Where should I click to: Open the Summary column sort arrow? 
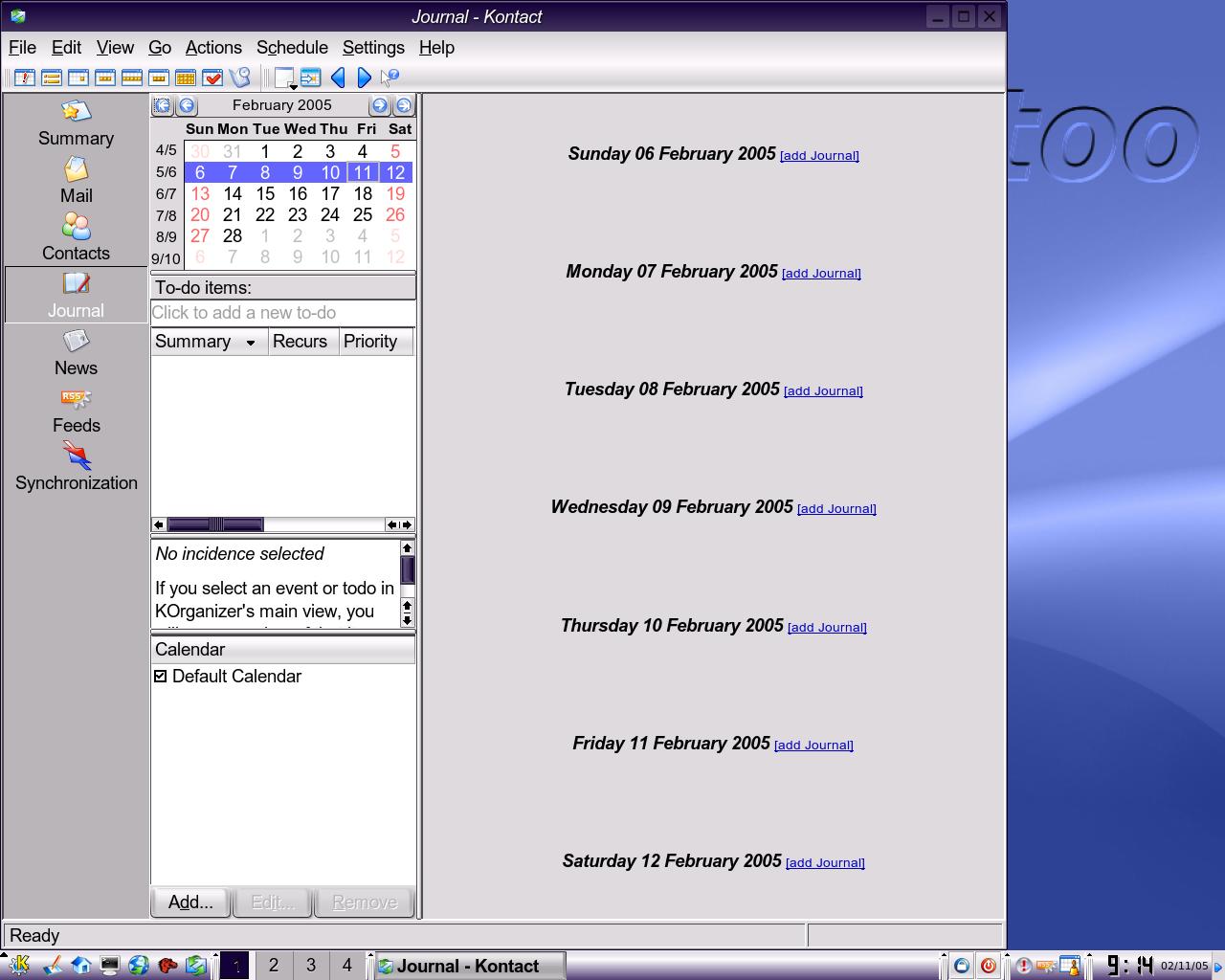[251, 343]
